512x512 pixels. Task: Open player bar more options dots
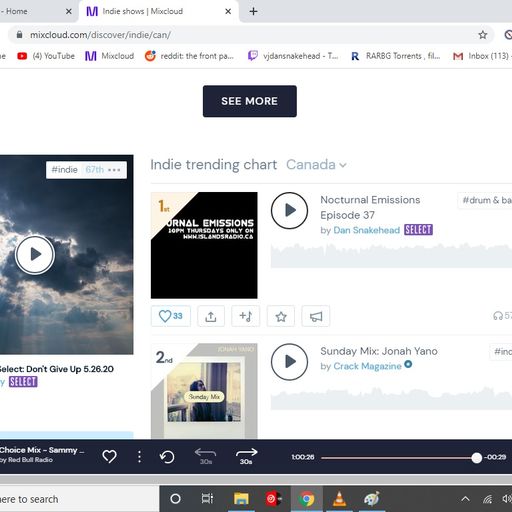coord(139,457)
